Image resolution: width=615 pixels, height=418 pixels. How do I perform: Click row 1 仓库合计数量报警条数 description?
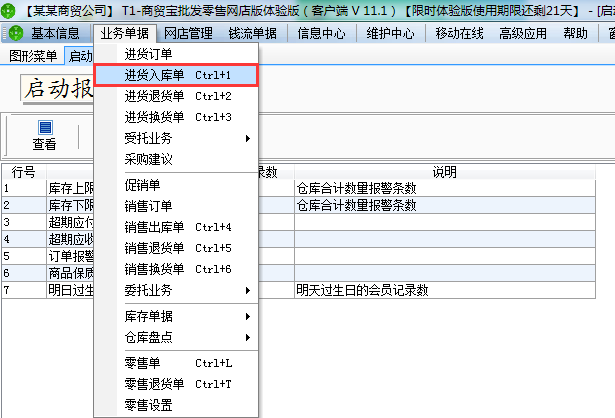445,189
